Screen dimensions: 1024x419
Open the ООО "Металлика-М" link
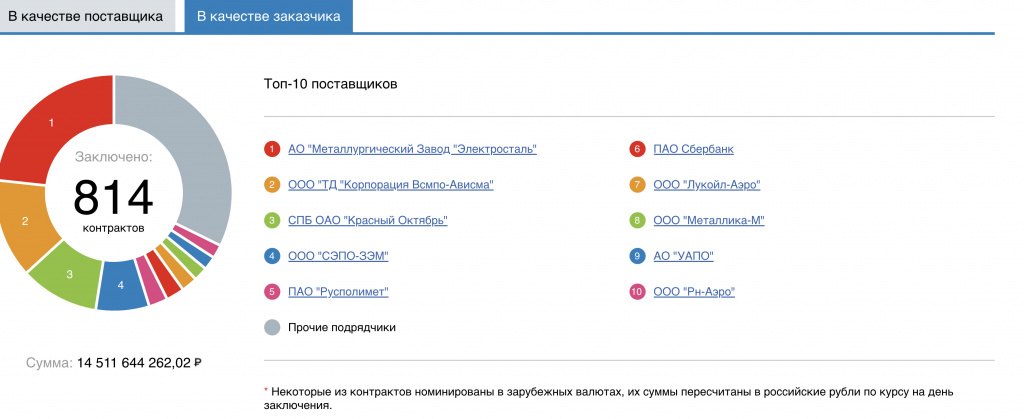(x=709, y=220)
